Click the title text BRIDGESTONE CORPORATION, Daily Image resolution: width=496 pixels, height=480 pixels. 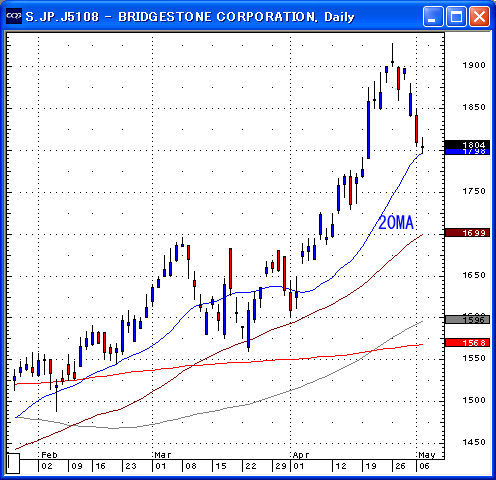point(236,17)
